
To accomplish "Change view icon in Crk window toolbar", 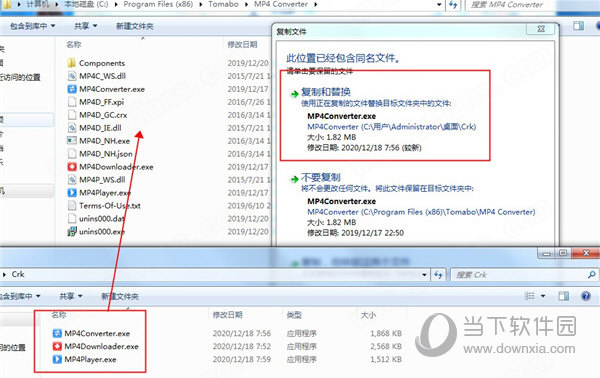I will pos(530,296).
